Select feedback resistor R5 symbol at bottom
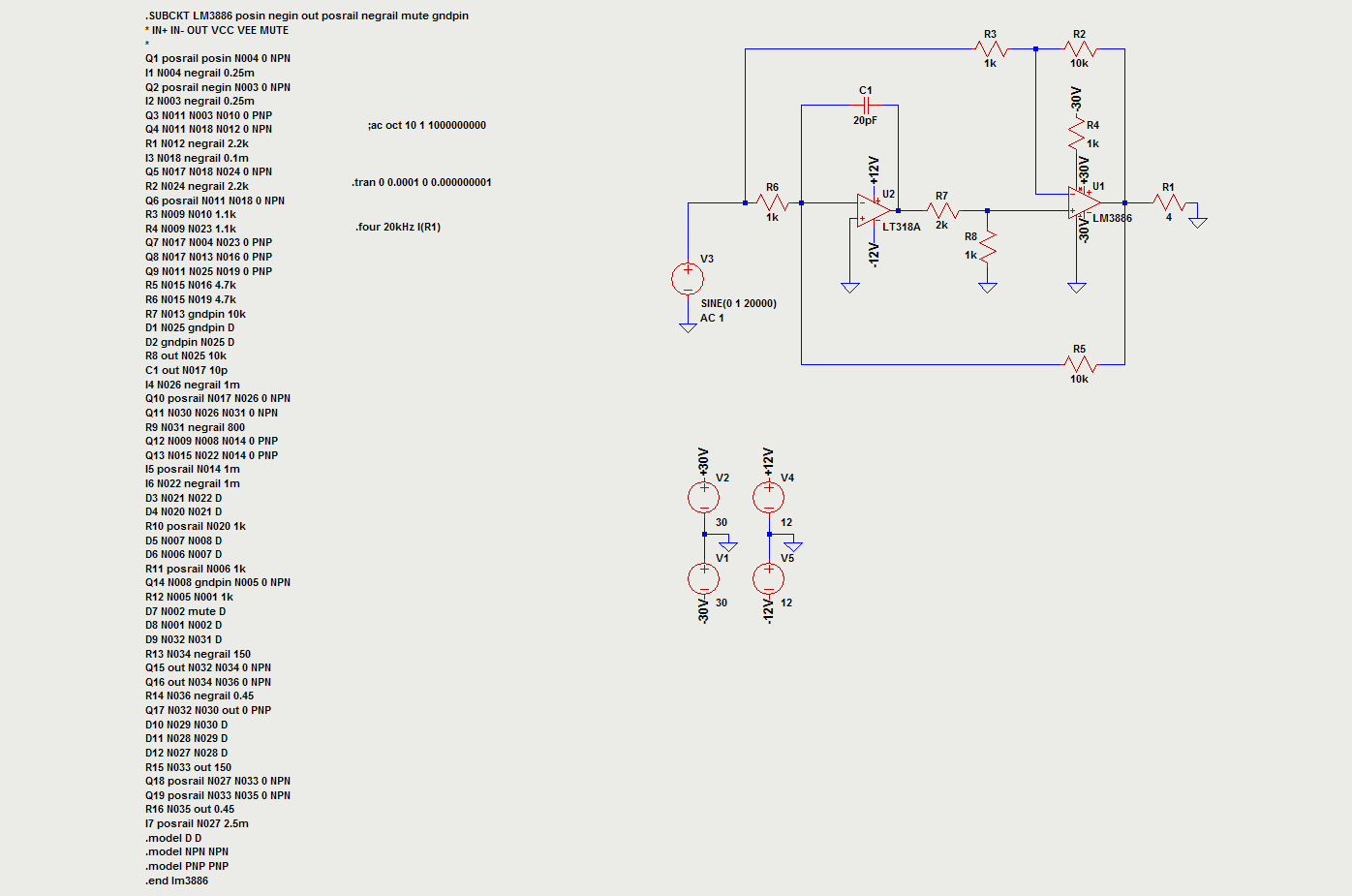The image size is (1352, 896). 1080,364
